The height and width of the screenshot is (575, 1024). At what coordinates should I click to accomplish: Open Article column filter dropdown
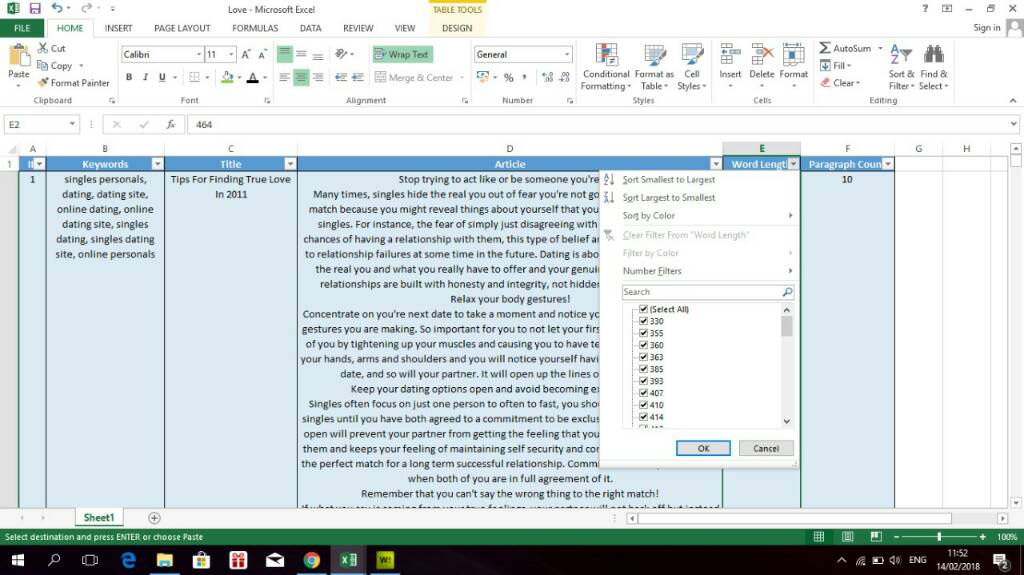tap(716, 164)
